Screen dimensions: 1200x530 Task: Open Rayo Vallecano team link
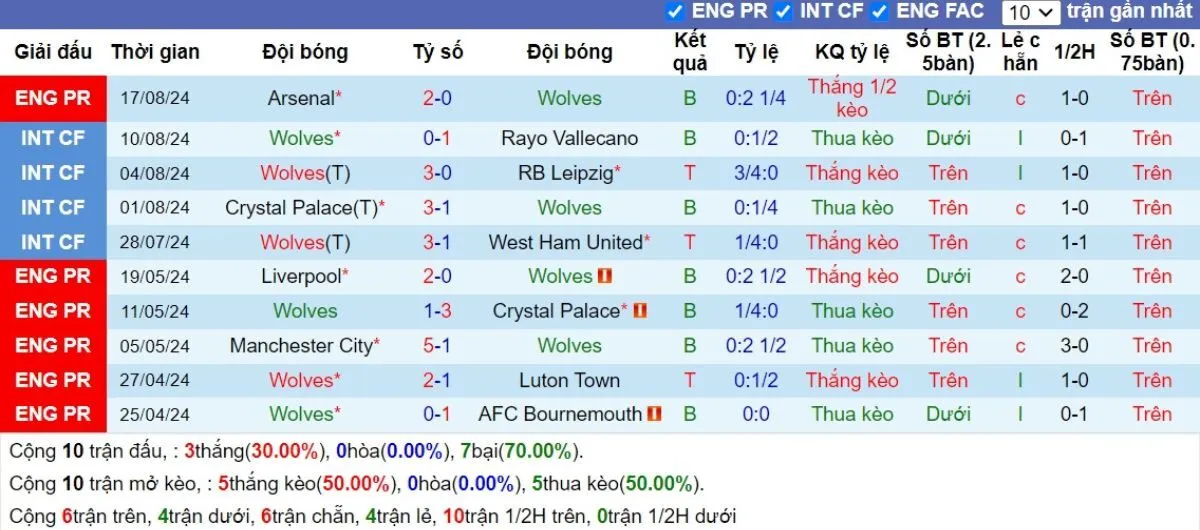[x=569, y=138]
